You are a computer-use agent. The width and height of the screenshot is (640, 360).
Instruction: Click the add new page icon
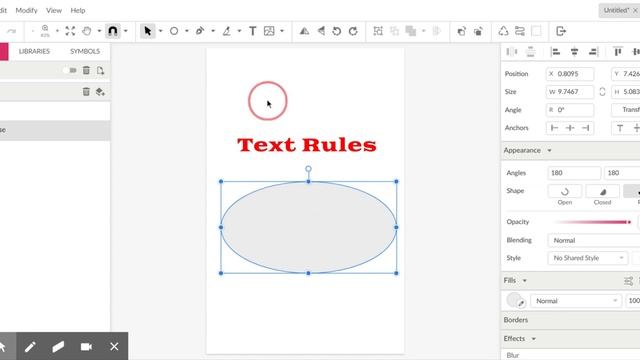(x=100, y=70)
